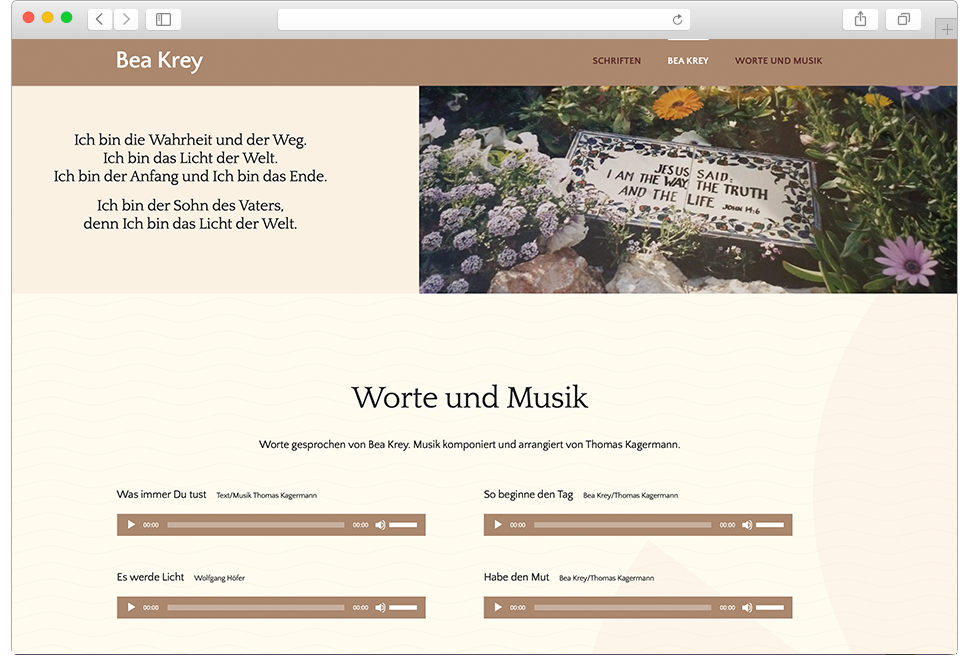Open a new tab with plus button
This screenshot has height=659, width=964.
[x=946, y=30]
